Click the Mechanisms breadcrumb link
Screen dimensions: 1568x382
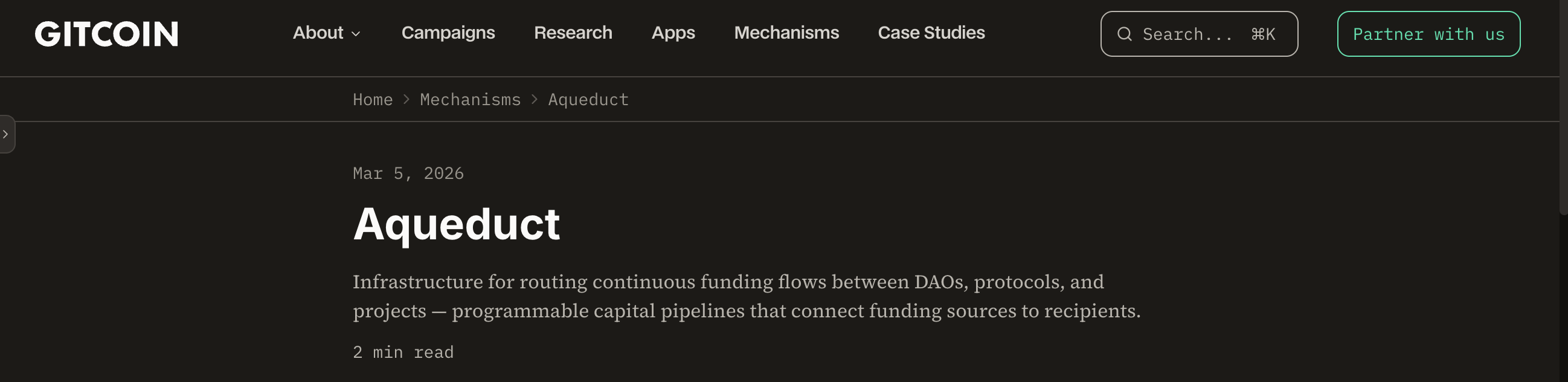[x=471, y=99]
